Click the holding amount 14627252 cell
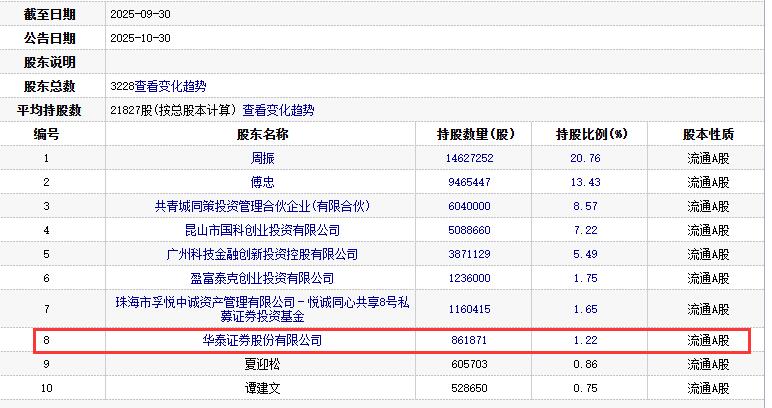This screenshot has width=772, height=408. [x=465, y=158]
